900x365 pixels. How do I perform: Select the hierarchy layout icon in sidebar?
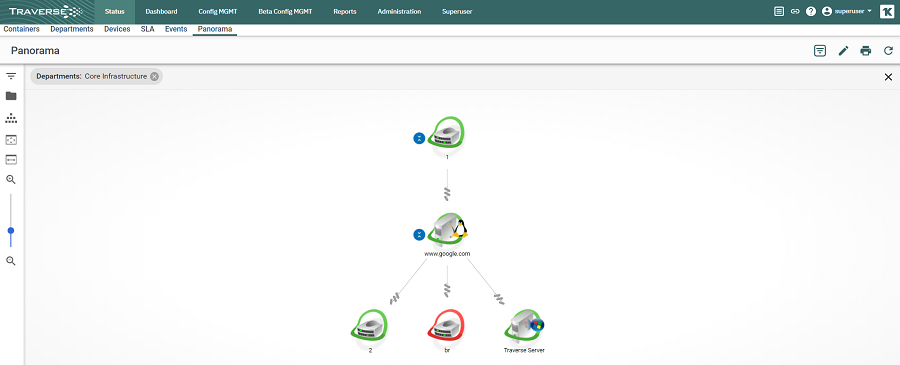11,118
